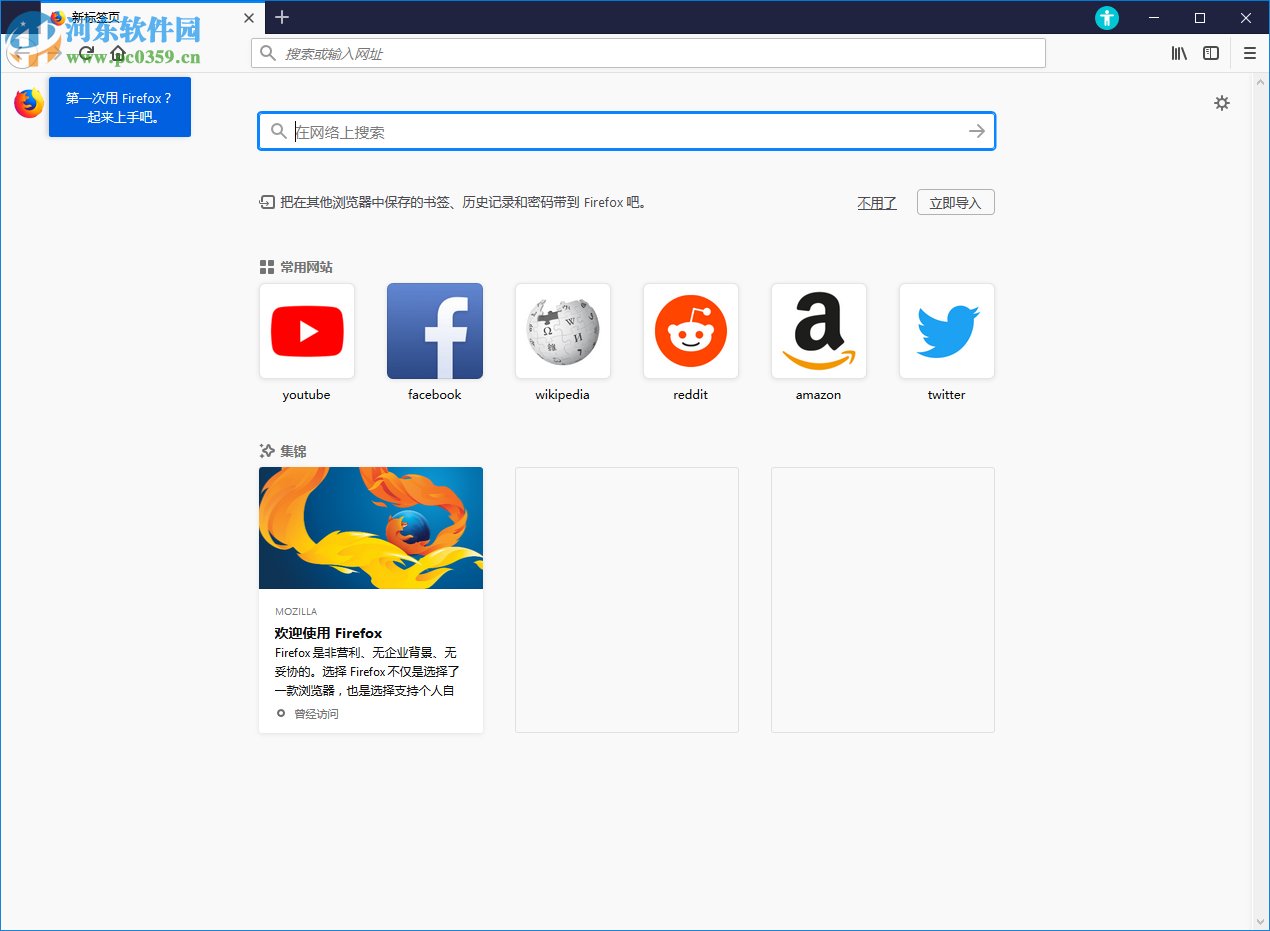
Task: Open the youtube top site tile
Action: pos(307,331)
